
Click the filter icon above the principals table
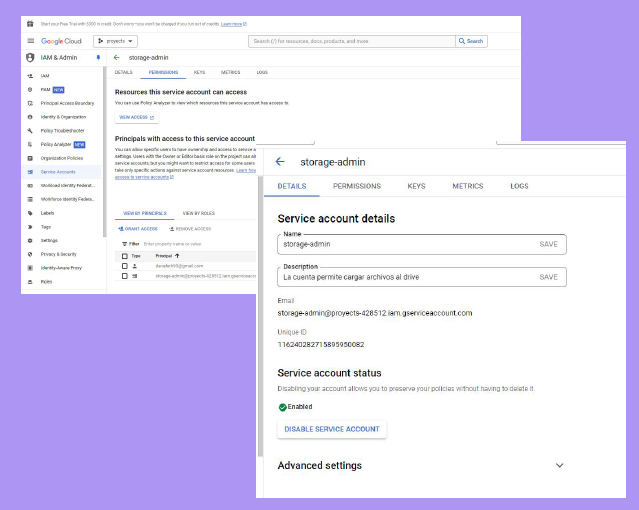click(125, 244)
